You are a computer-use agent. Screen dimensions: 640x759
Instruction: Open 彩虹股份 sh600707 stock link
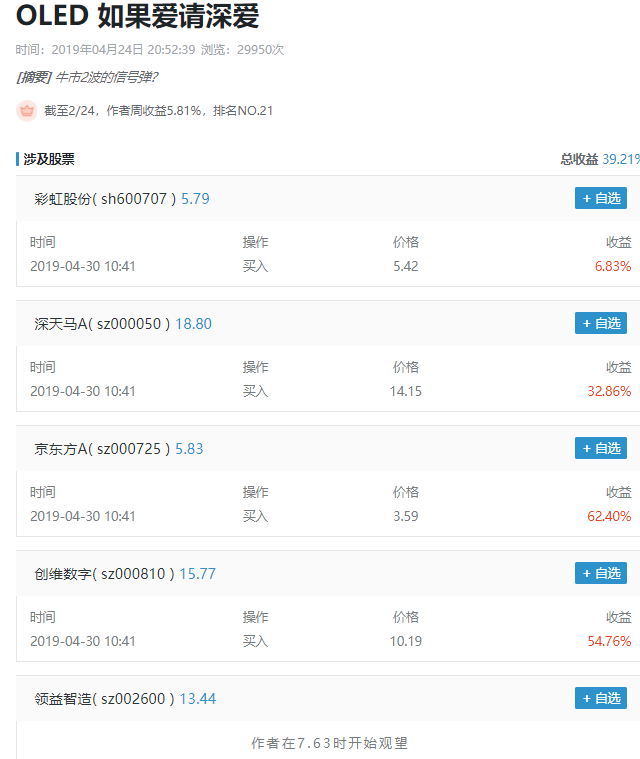pos(105,199)
